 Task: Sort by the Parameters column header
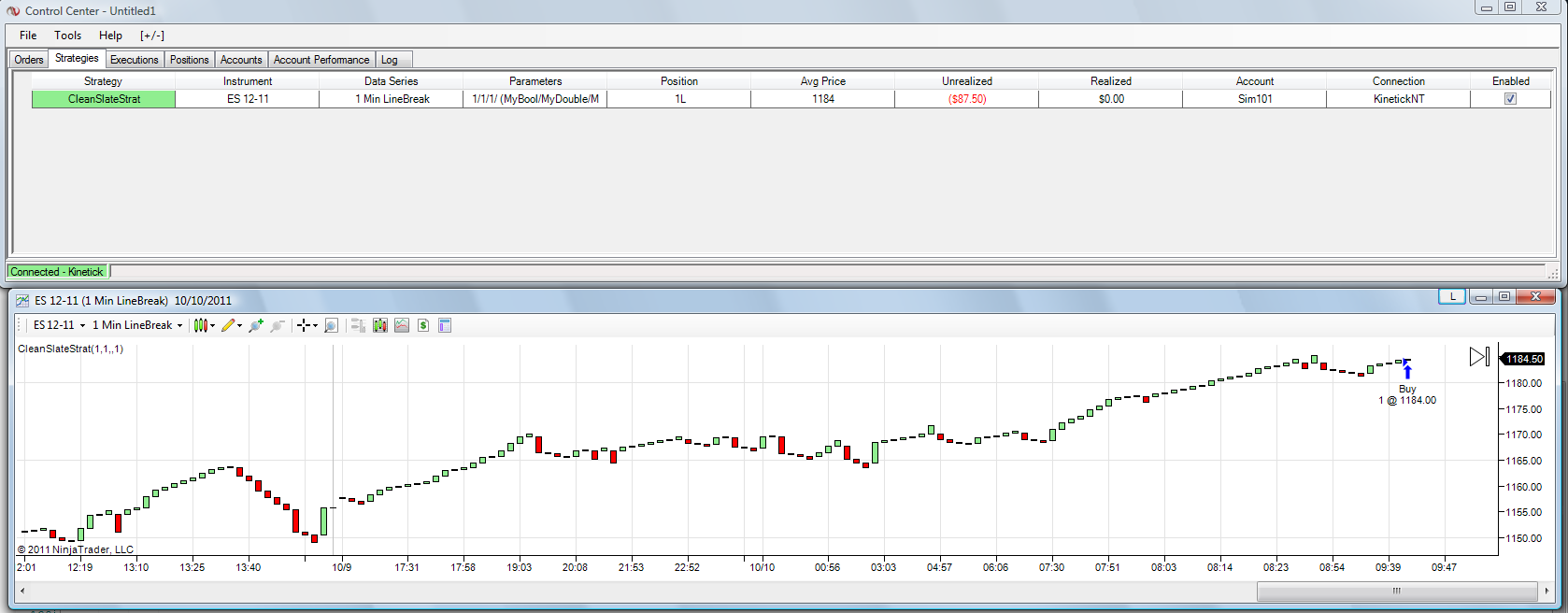coord(535,81)
